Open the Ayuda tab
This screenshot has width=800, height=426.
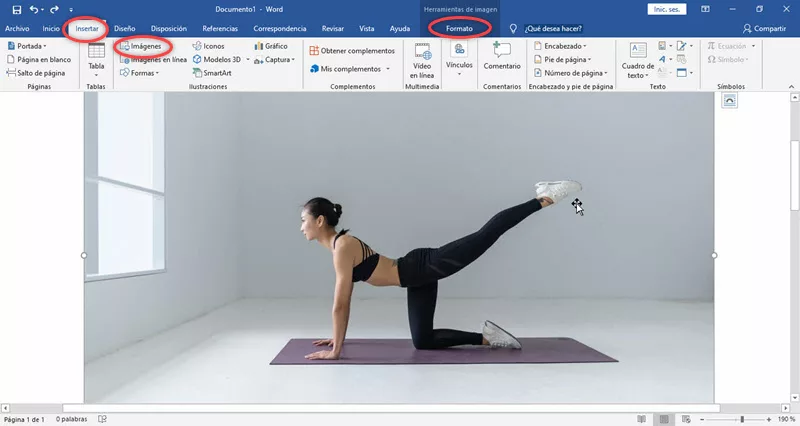pyautogui.click(x=399, y=29)
